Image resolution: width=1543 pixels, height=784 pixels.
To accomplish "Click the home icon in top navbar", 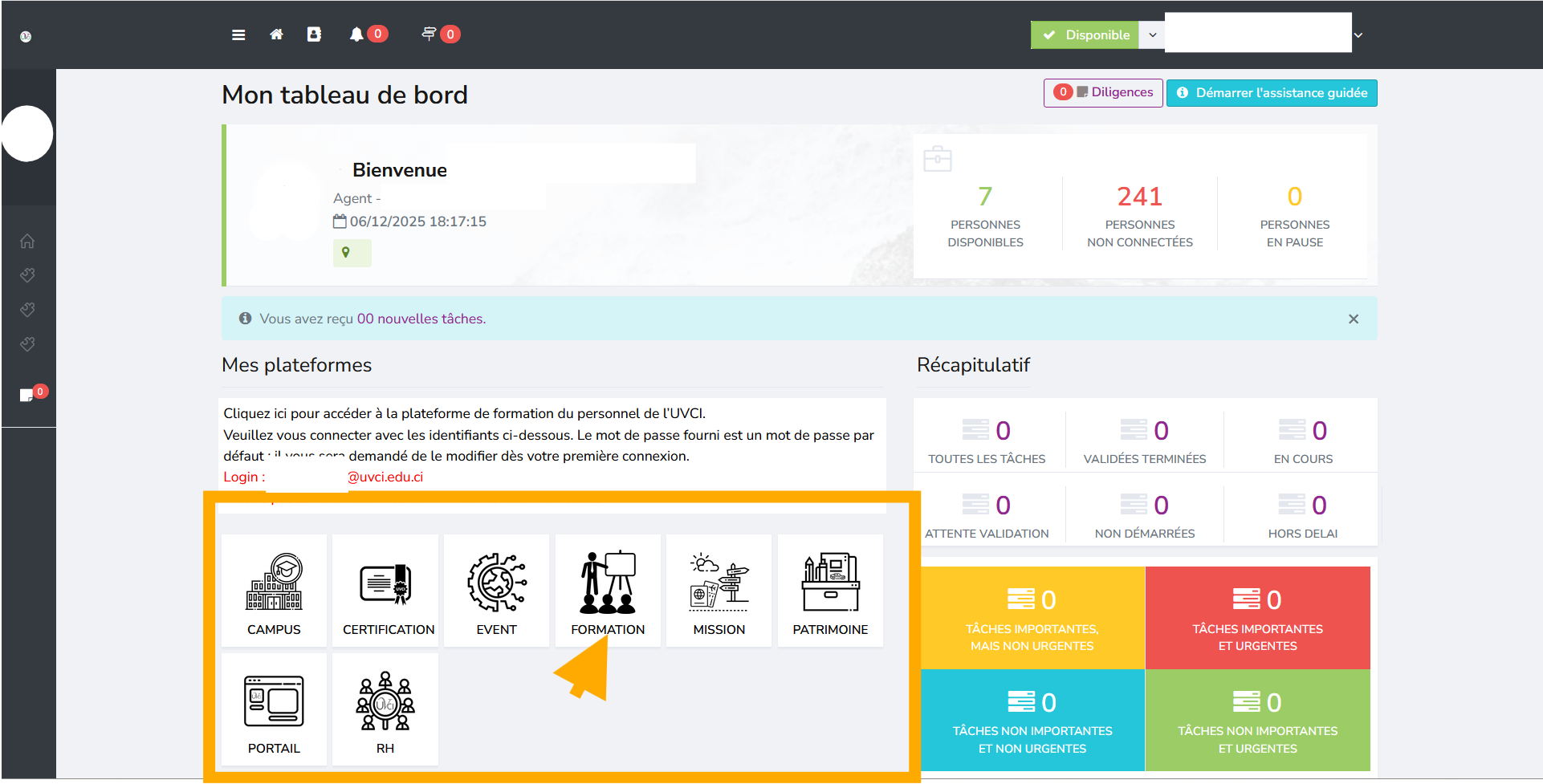I will tap(276, 35).
